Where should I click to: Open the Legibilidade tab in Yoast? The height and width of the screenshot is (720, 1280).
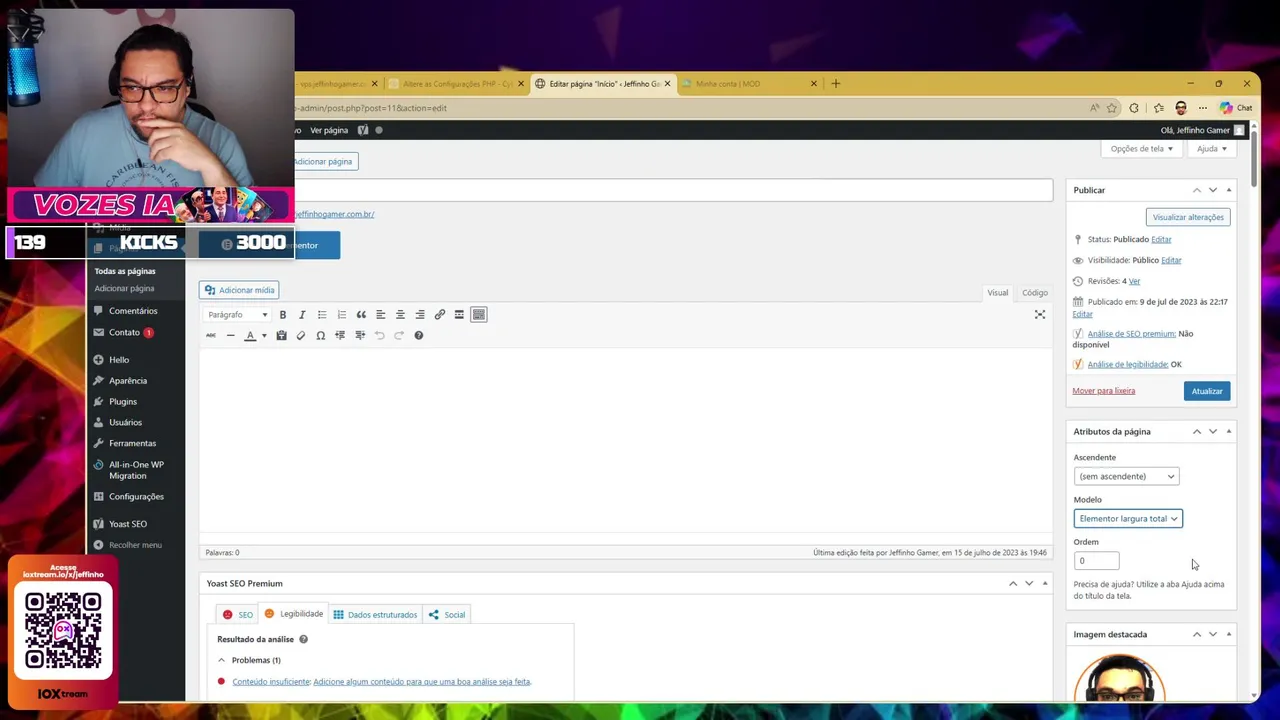click(294, 614)
